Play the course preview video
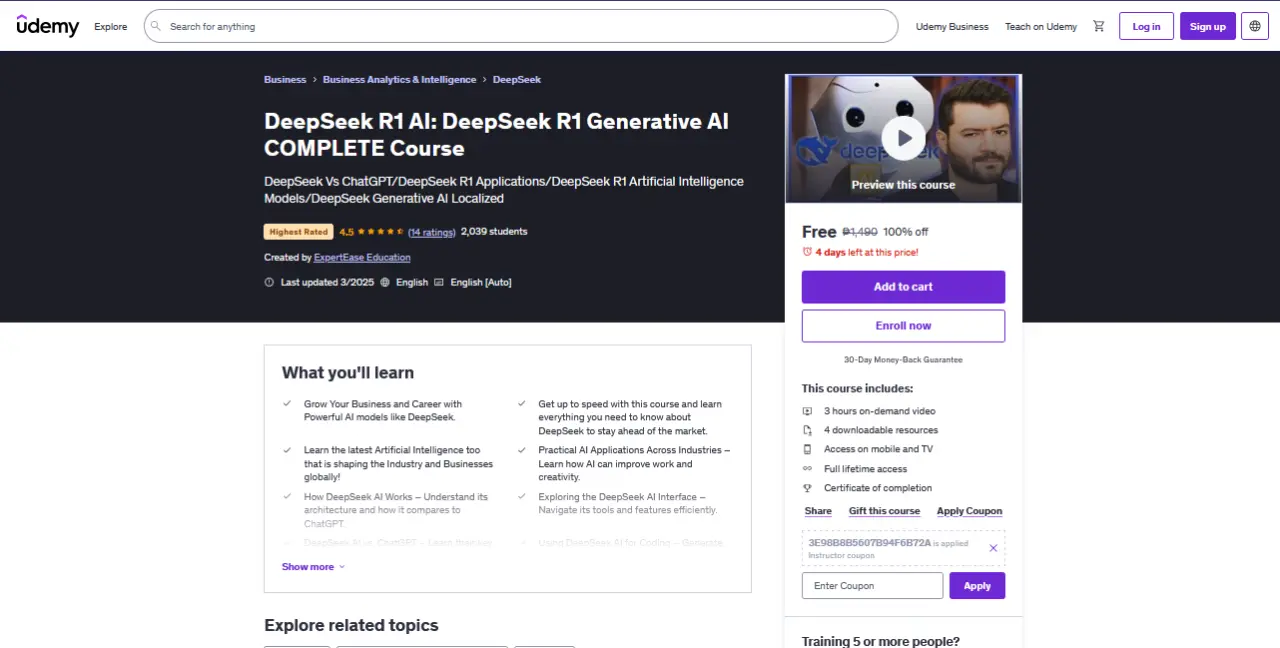Screen dimensions: 1280x648 point(903,138)
